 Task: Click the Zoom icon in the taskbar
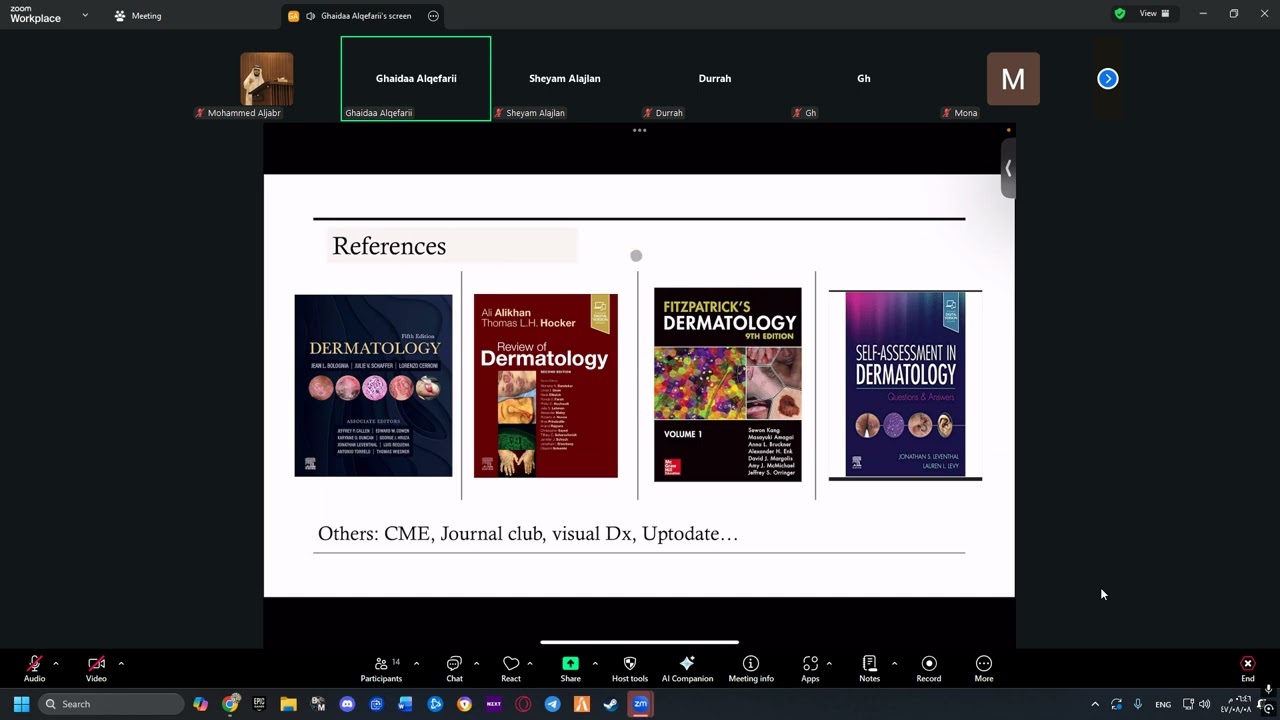[x=641, y=704]
